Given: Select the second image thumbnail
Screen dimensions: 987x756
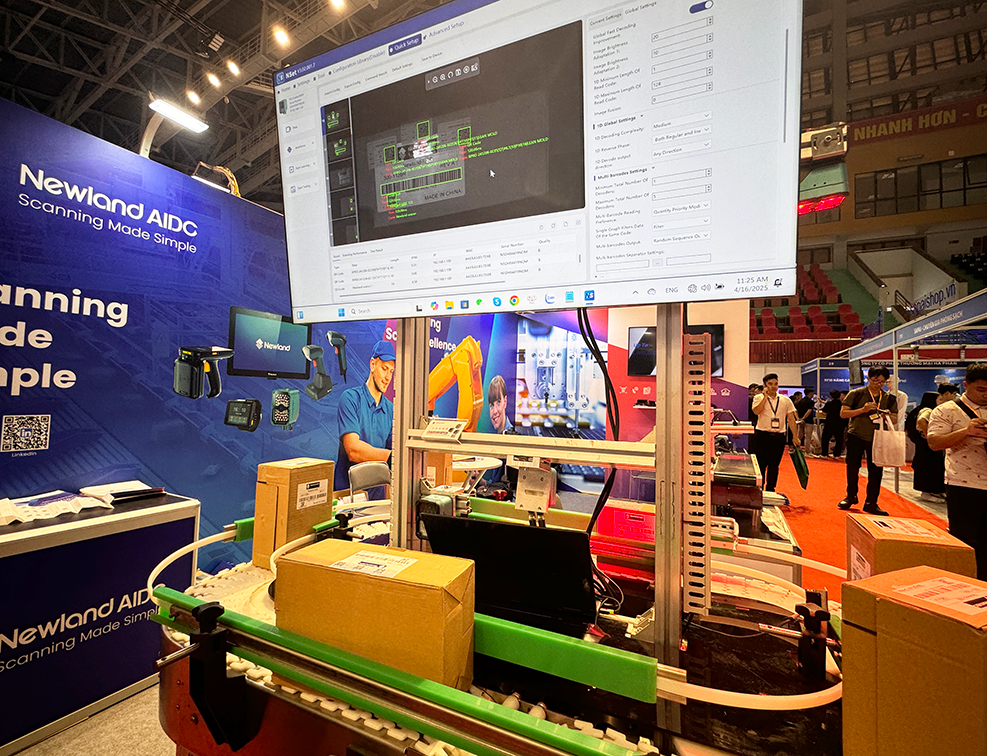Looking at the screenshot, I should tap(340, 149).
